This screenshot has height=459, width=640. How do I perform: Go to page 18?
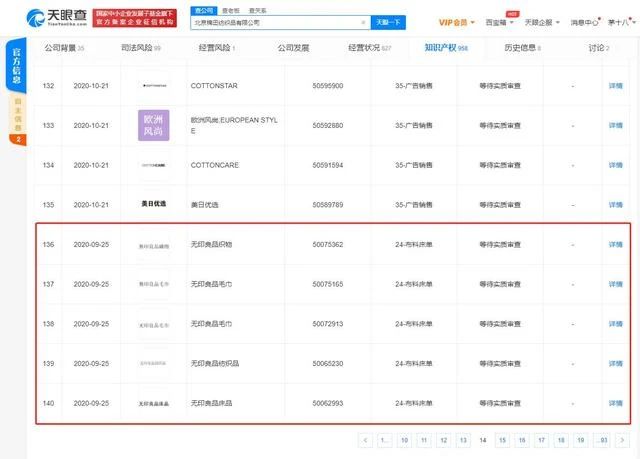[561, 440]
